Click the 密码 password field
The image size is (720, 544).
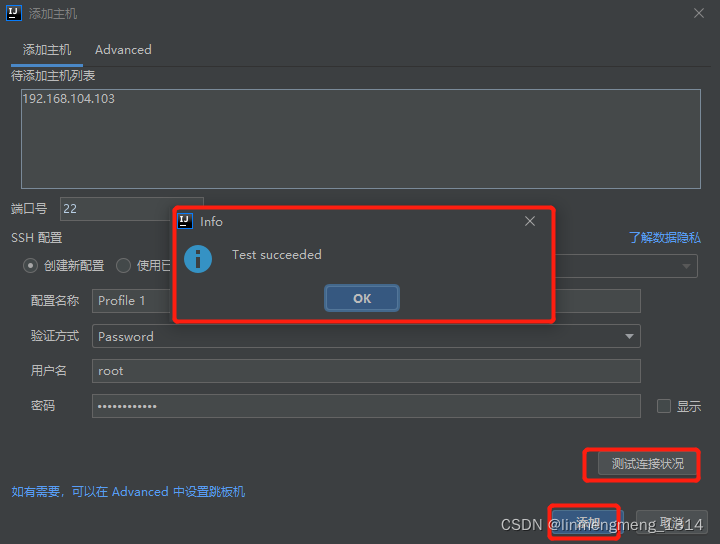pyautogui.click(x=366, y=406)
